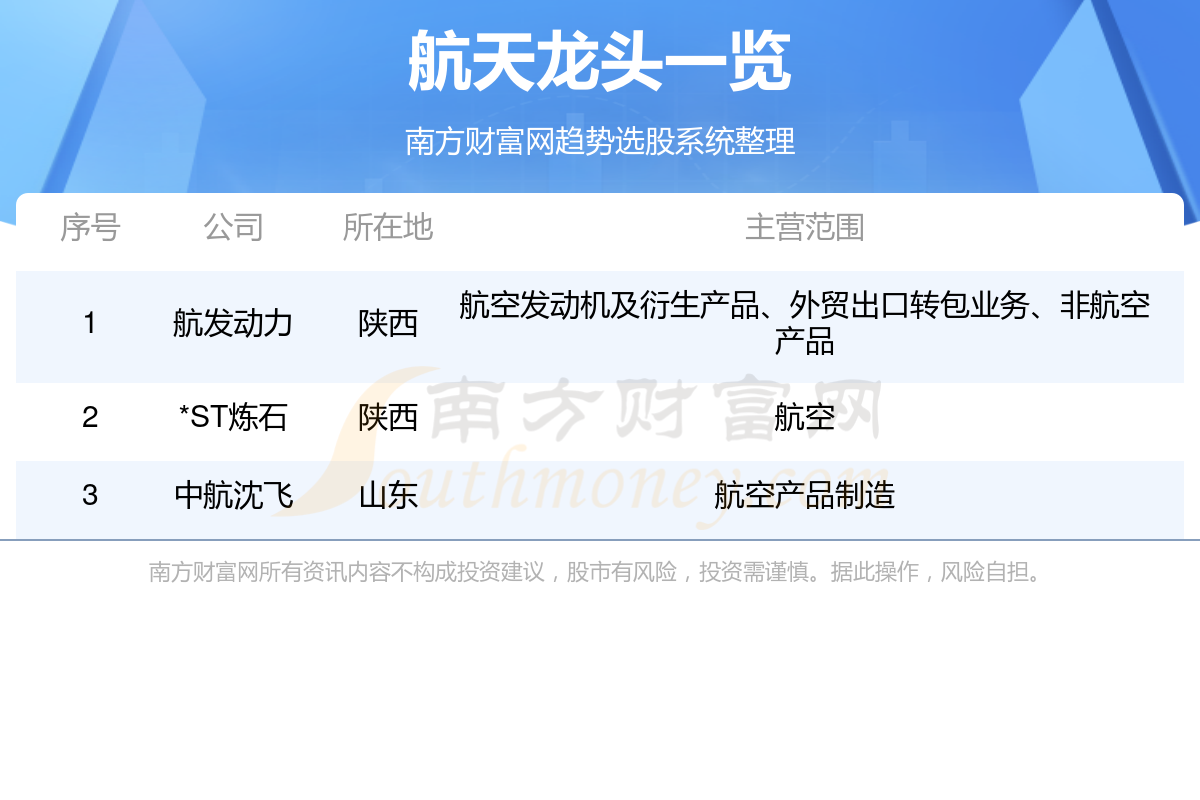This screenshot has width=1200, height=800.
Task: Click 陕西 in the *ST炼石 row
Action: pos(388,417)
